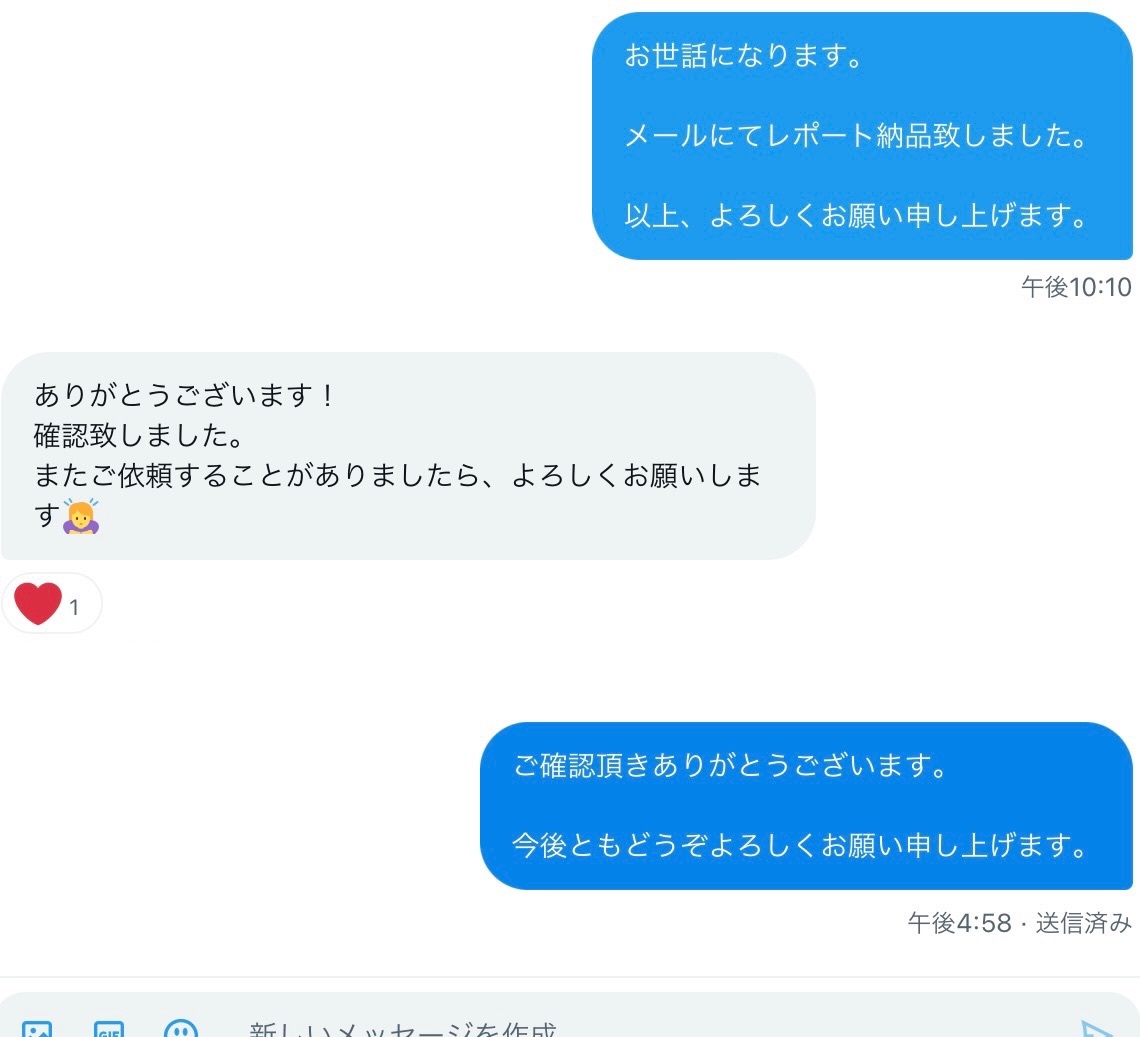Click the 午後4:58 timestamp
1140x1037 pixels.
tap(959, 923)
